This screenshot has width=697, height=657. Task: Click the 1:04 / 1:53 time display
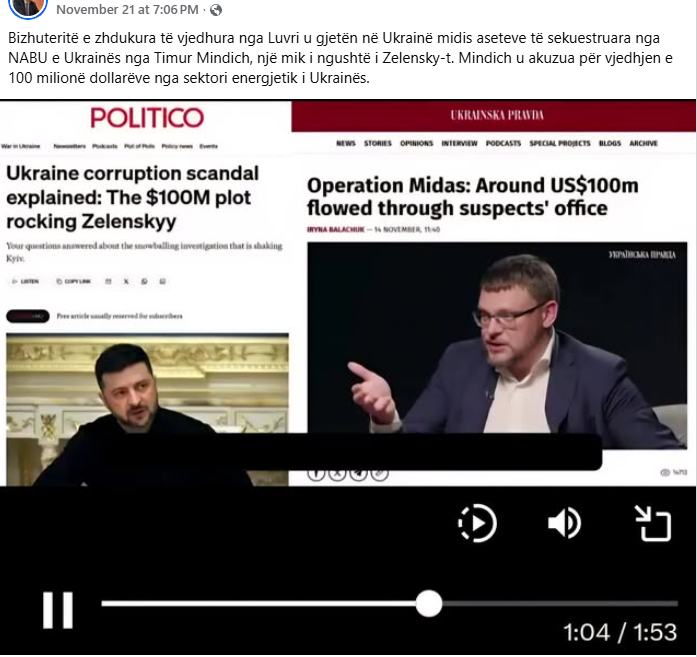coord(620,632)
